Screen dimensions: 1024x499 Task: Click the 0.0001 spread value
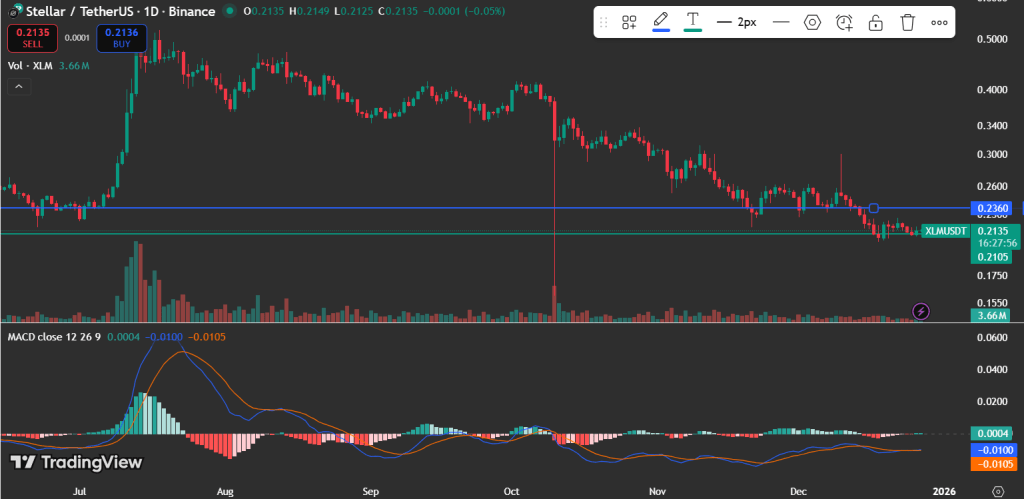(77, 38)
